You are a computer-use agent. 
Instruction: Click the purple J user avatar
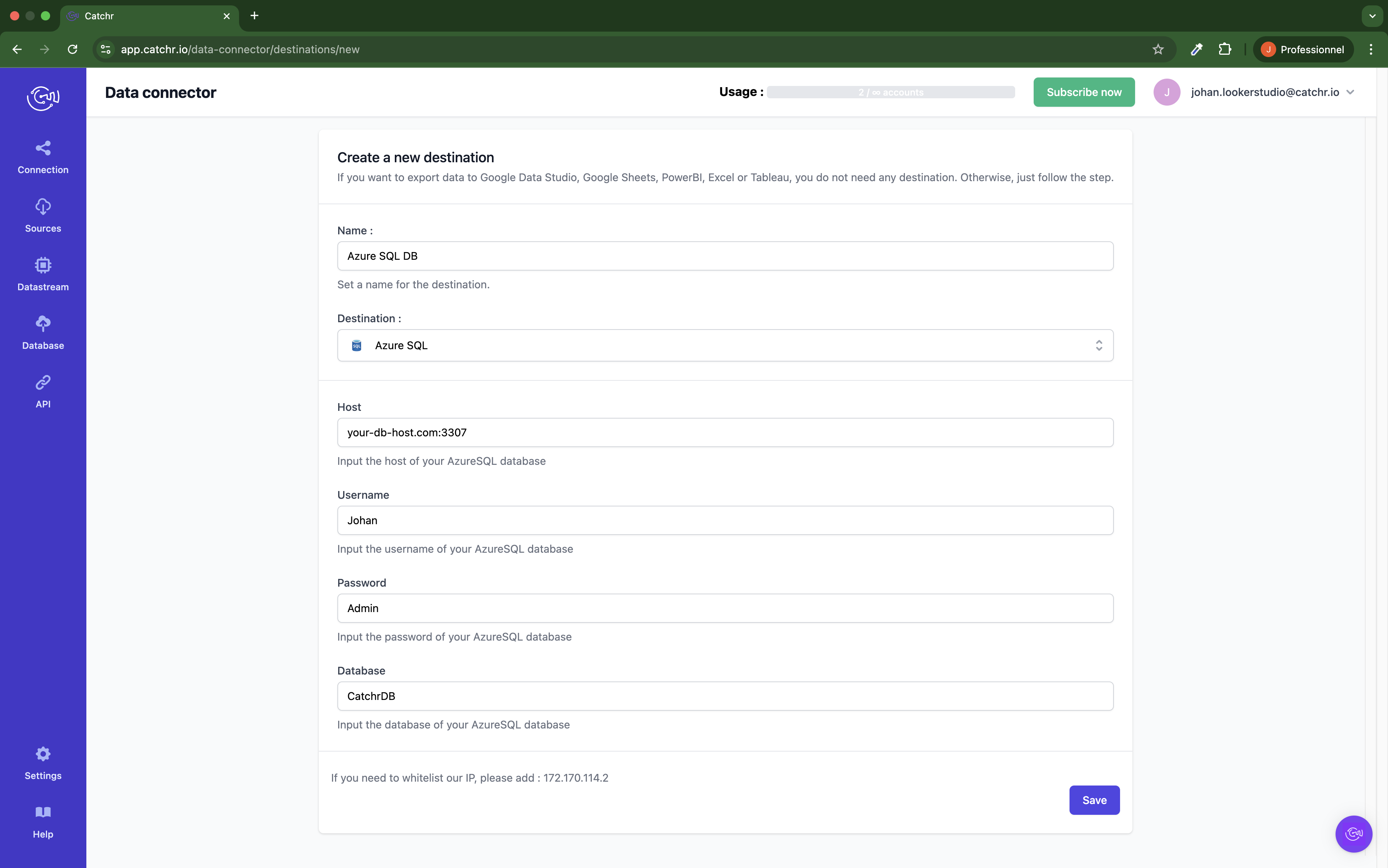click(1166, 93)
